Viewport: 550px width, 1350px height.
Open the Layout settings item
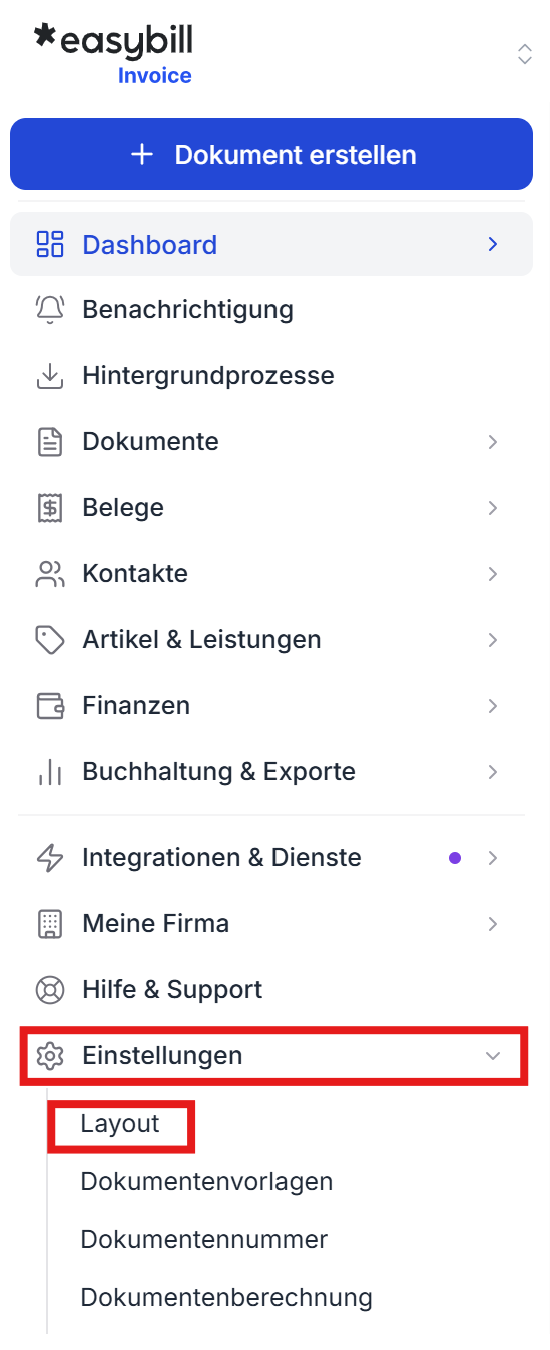(x=120, y=1124)
